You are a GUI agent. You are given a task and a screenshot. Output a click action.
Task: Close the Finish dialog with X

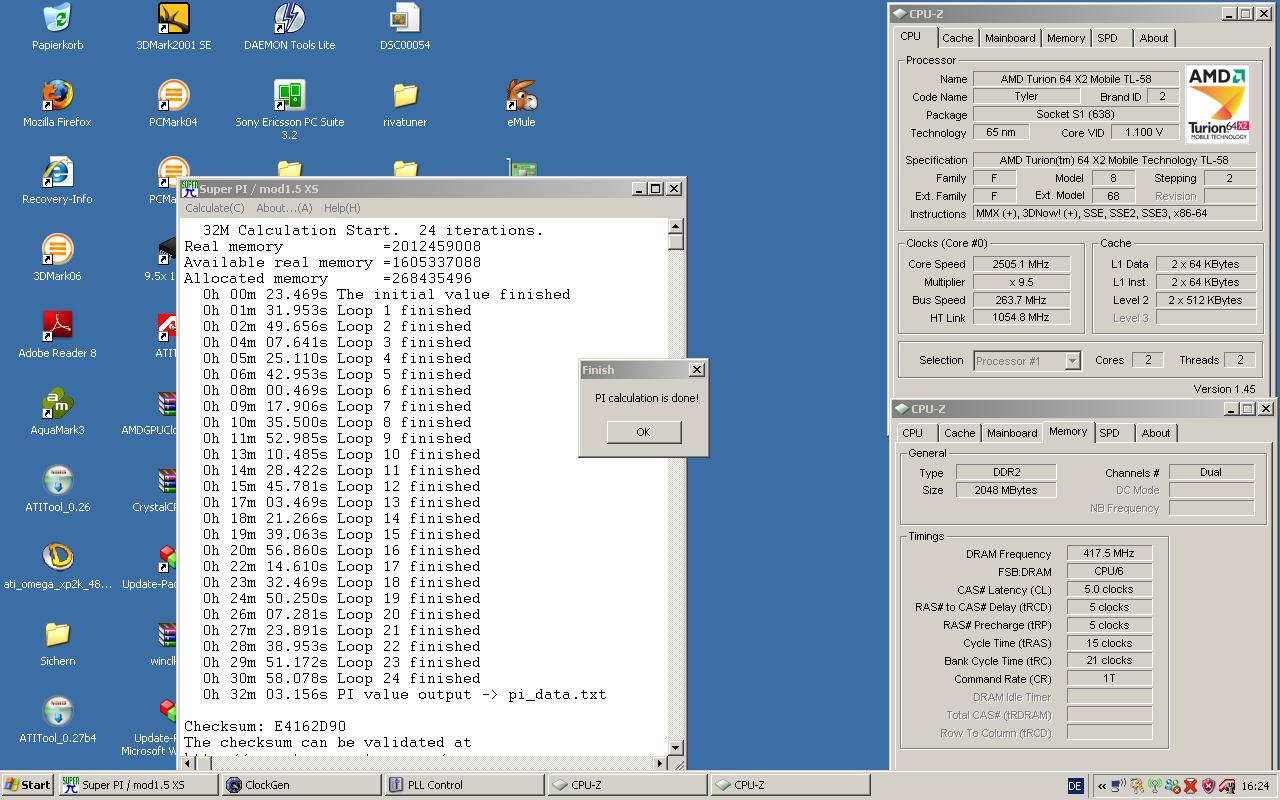tap(696, 369)
